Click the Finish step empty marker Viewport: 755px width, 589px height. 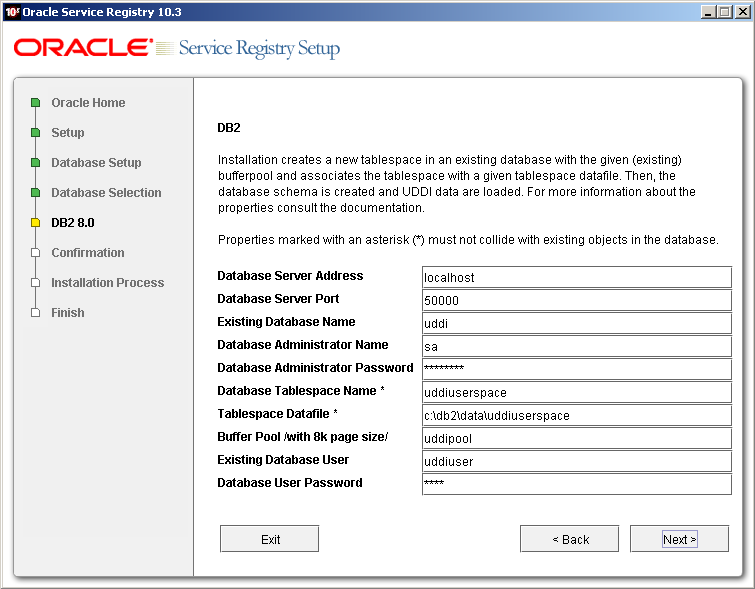point(35,313)
